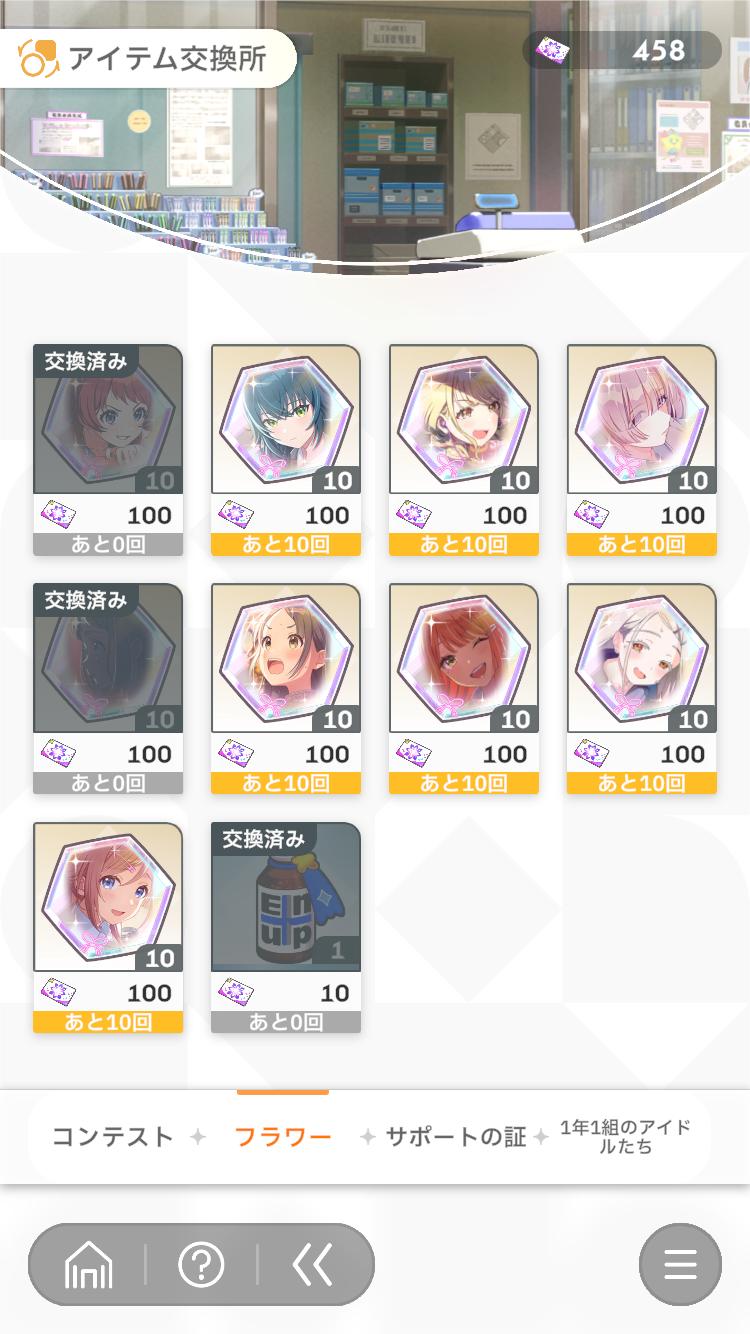Switch to the サポートの証 tab
Image resolution: width=750 pixels, height=1334 pixels.
456,1137
